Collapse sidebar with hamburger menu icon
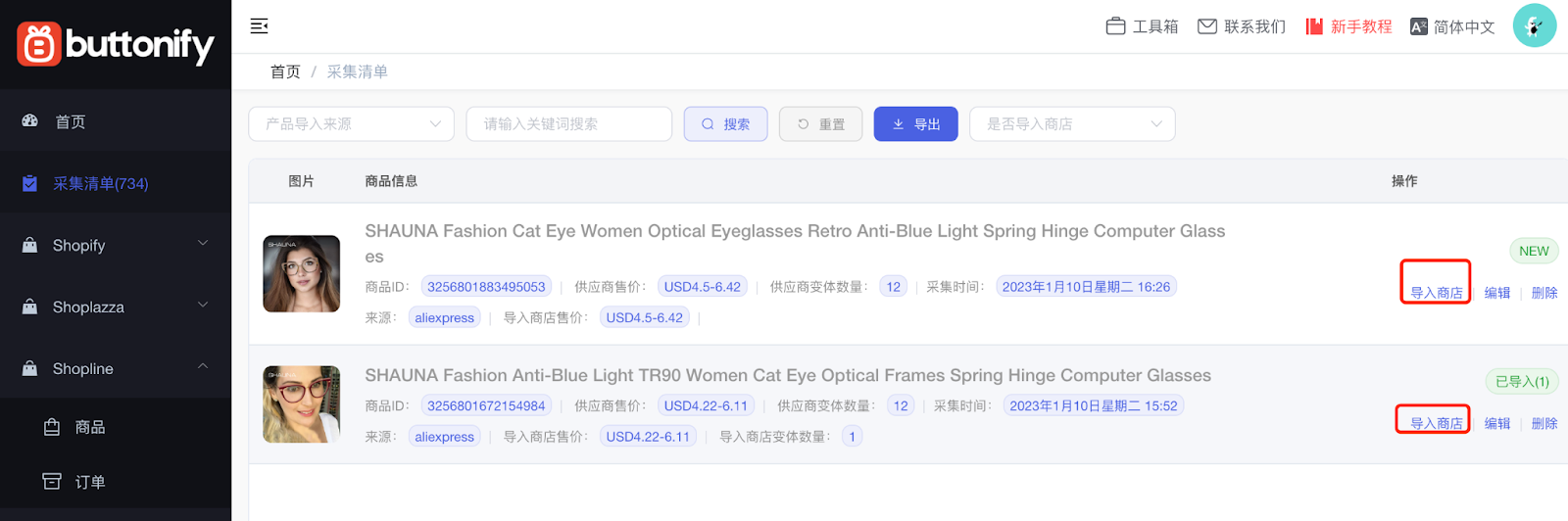Screen dimensions: 1568x521 point(259,26)
